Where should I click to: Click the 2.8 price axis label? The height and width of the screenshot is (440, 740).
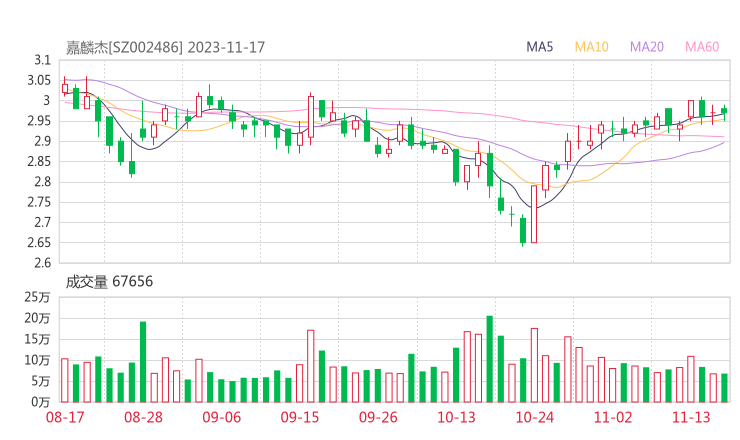42,182
